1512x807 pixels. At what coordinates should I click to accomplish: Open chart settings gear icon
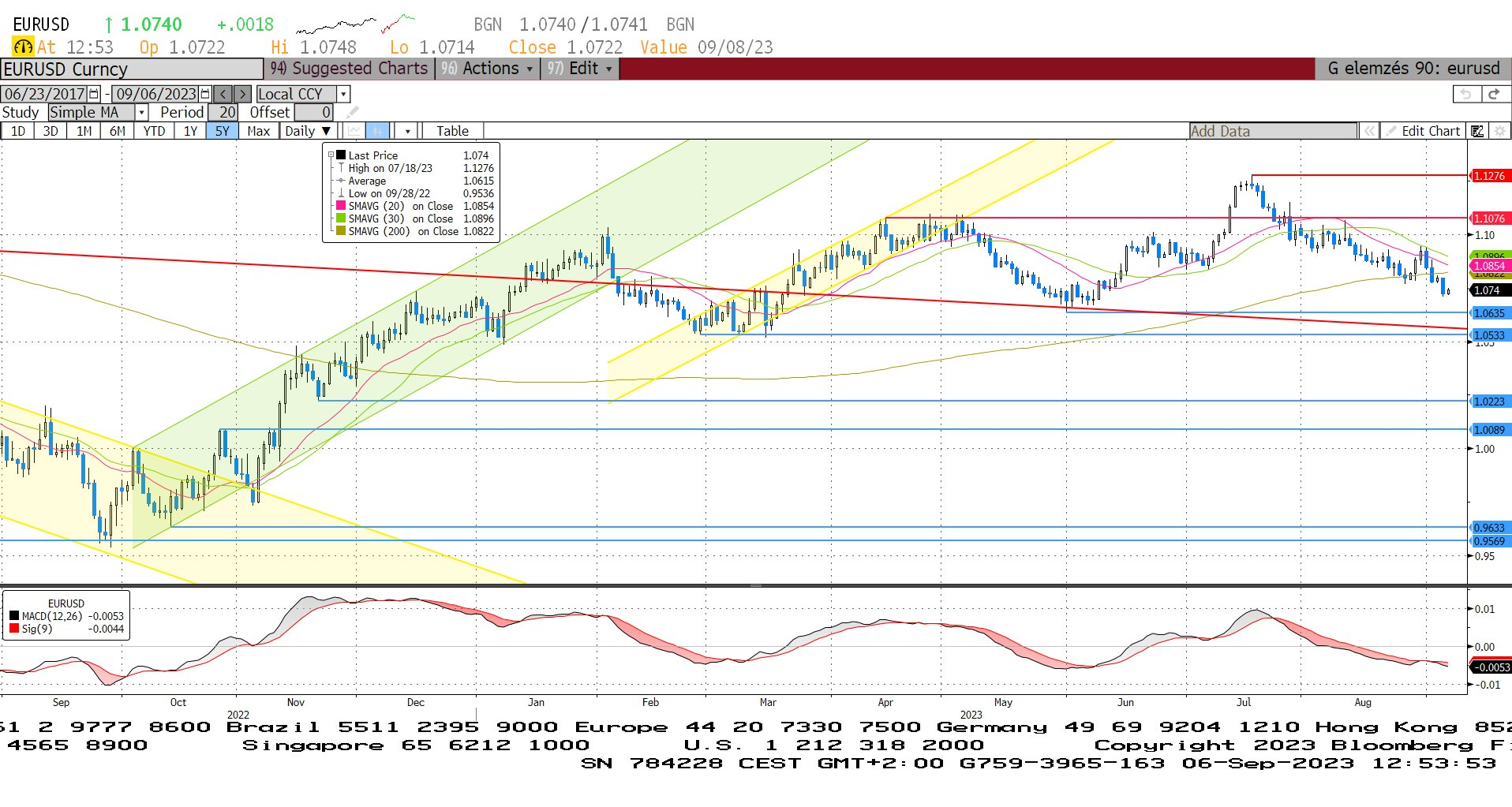1499,131
